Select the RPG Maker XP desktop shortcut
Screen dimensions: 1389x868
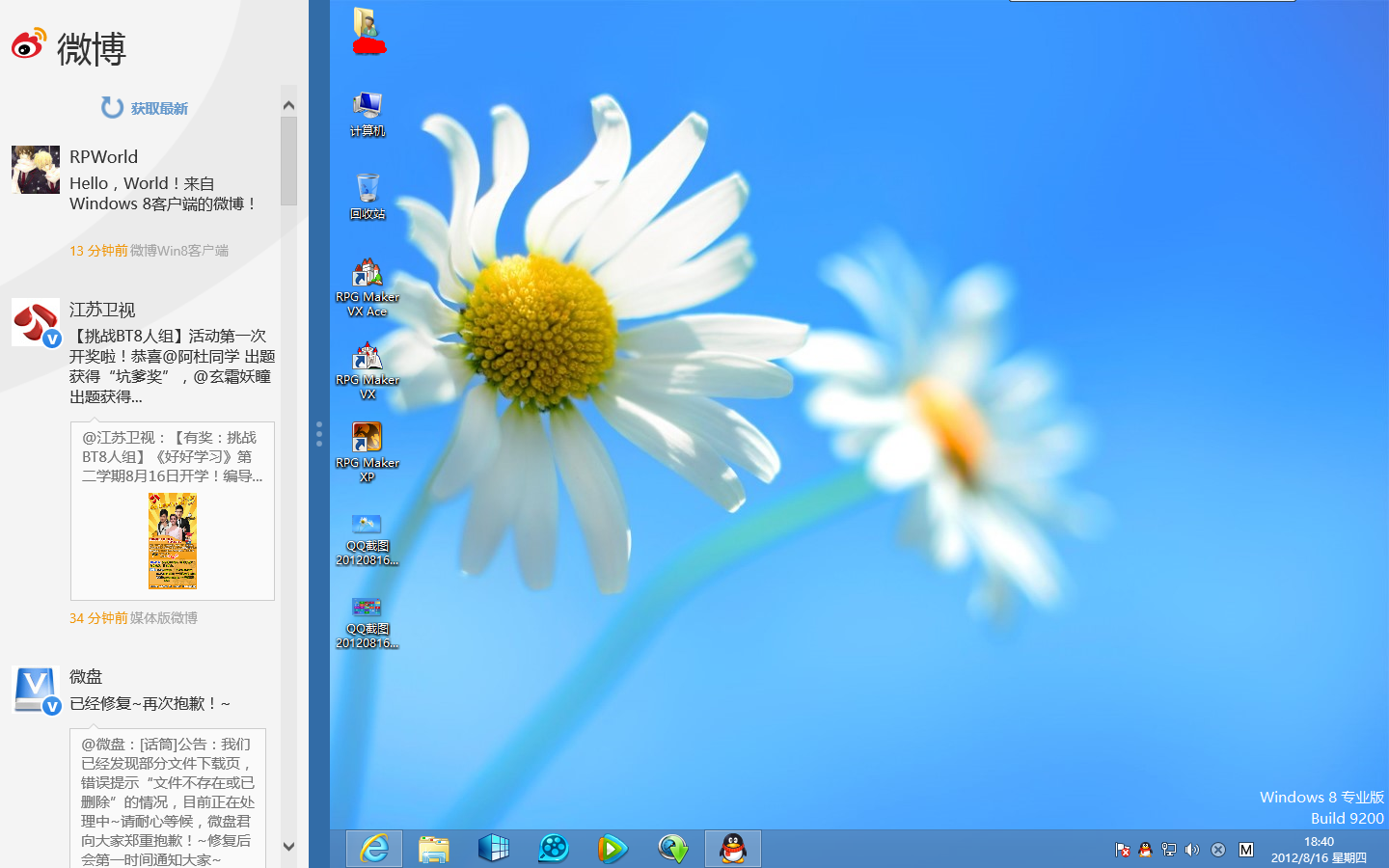point(368,452)
